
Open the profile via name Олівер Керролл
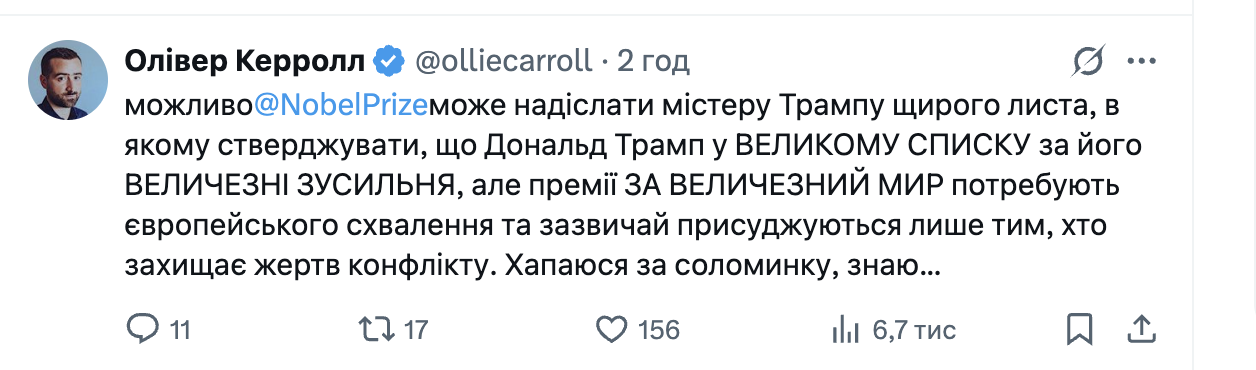point(245,62)
